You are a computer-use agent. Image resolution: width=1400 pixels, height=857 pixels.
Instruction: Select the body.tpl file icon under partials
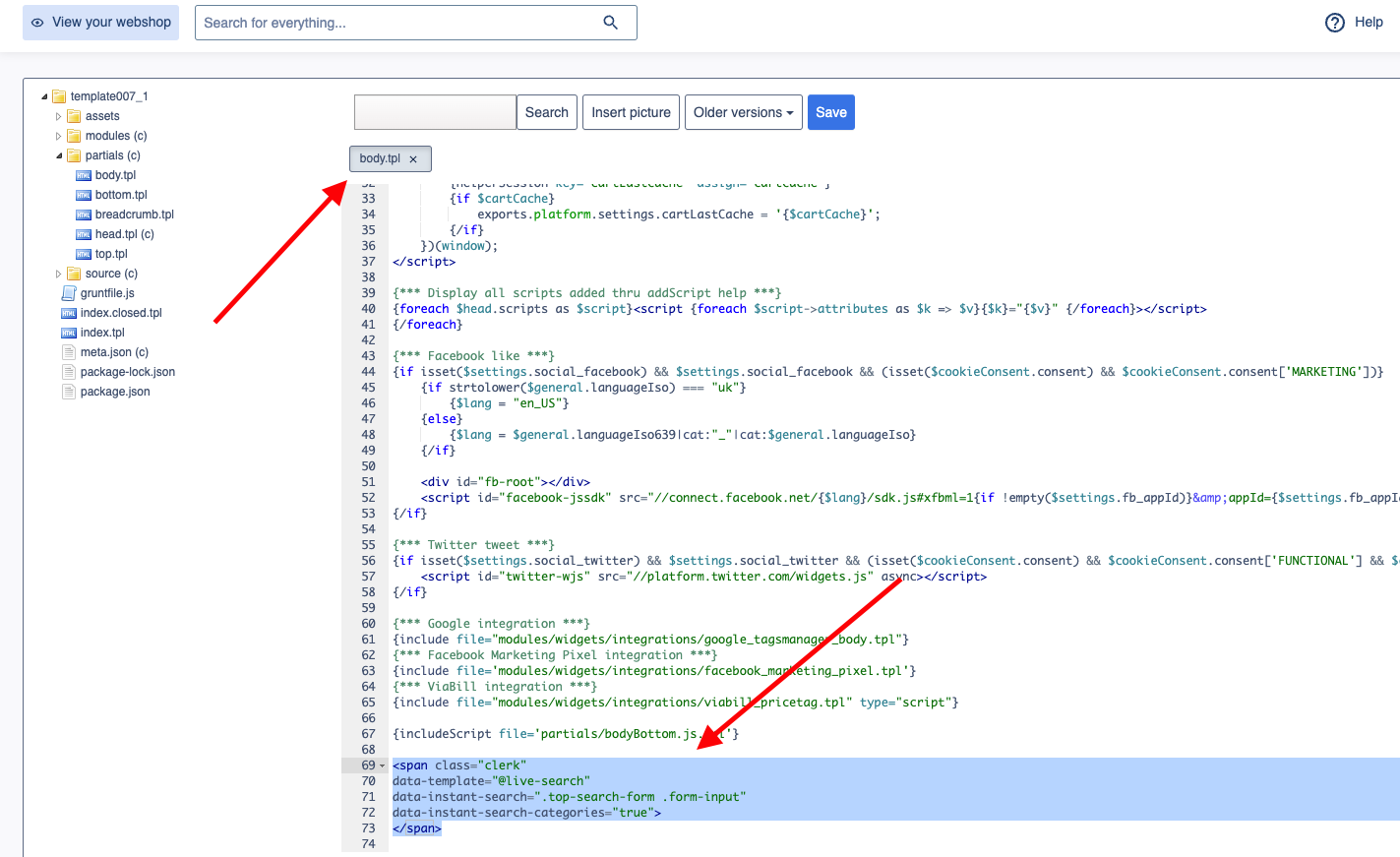coord(85,174)
